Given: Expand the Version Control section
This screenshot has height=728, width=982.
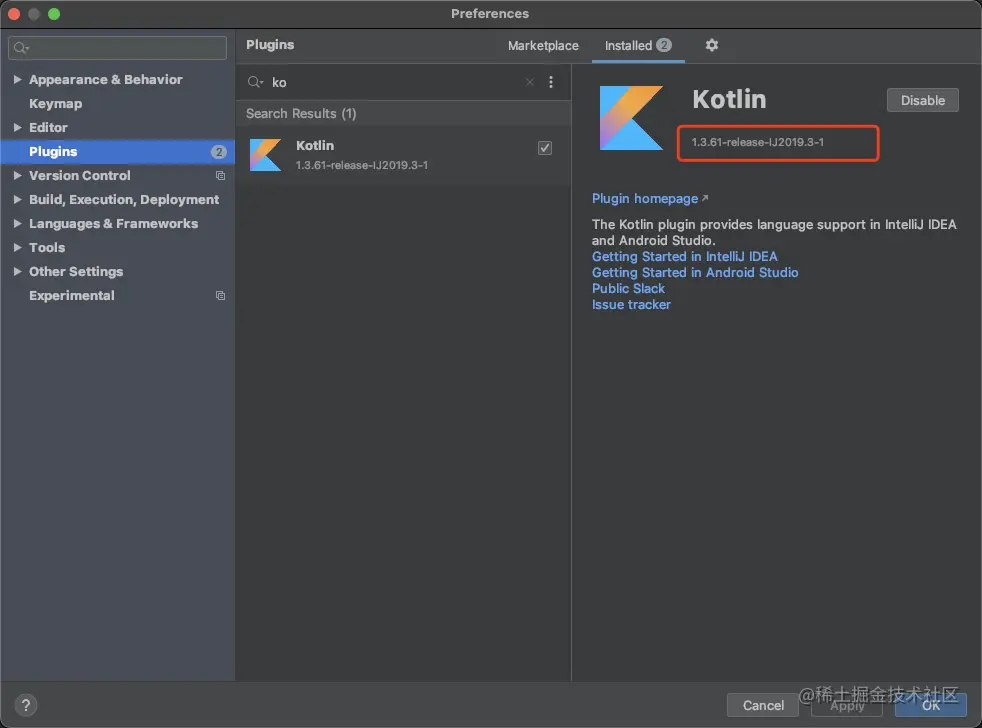Looking at the screenshot, I should (x=18, y=175).
